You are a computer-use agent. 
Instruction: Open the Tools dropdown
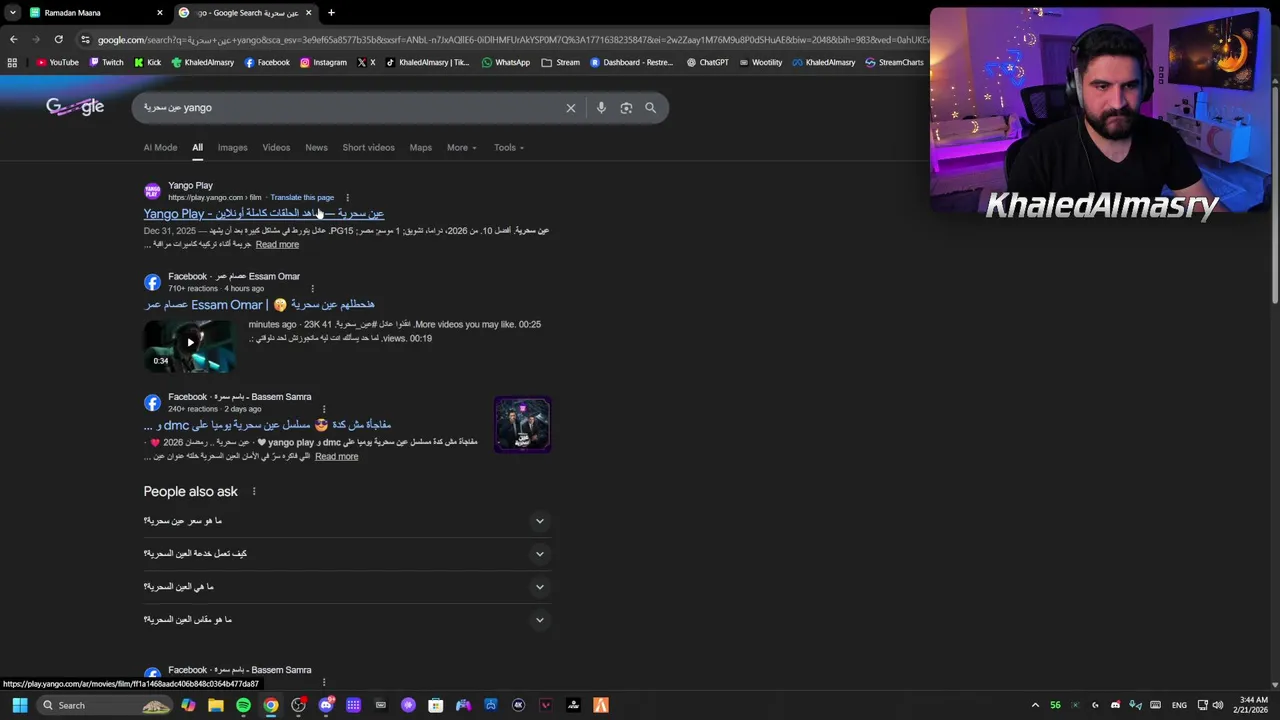(x=508, y=148)
